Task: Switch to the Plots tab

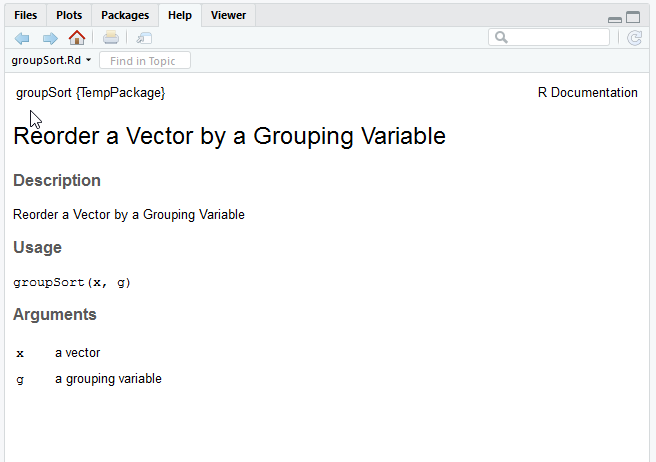Action: pos(69,15)
